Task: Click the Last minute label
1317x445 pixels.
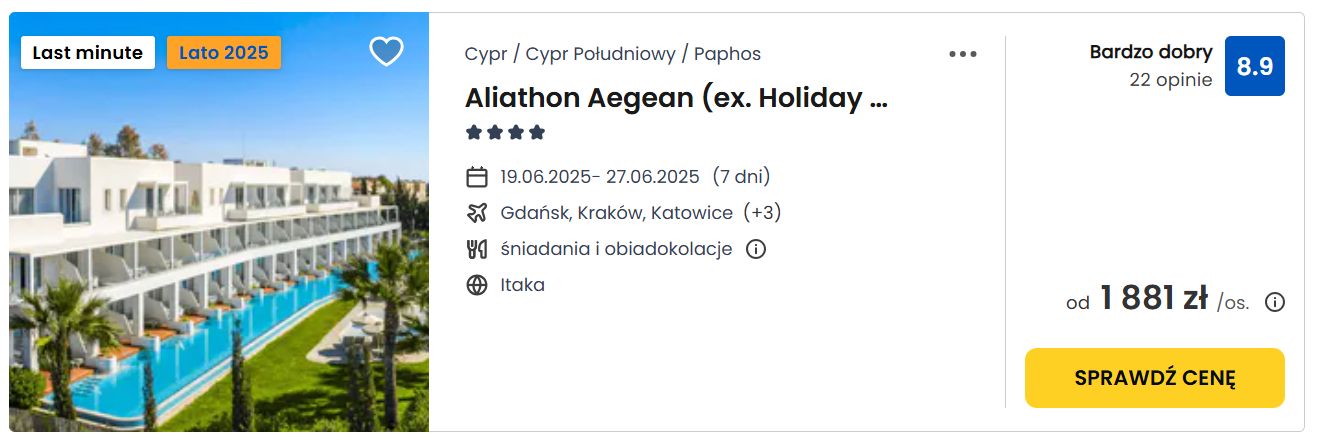Action: [88, 53]
